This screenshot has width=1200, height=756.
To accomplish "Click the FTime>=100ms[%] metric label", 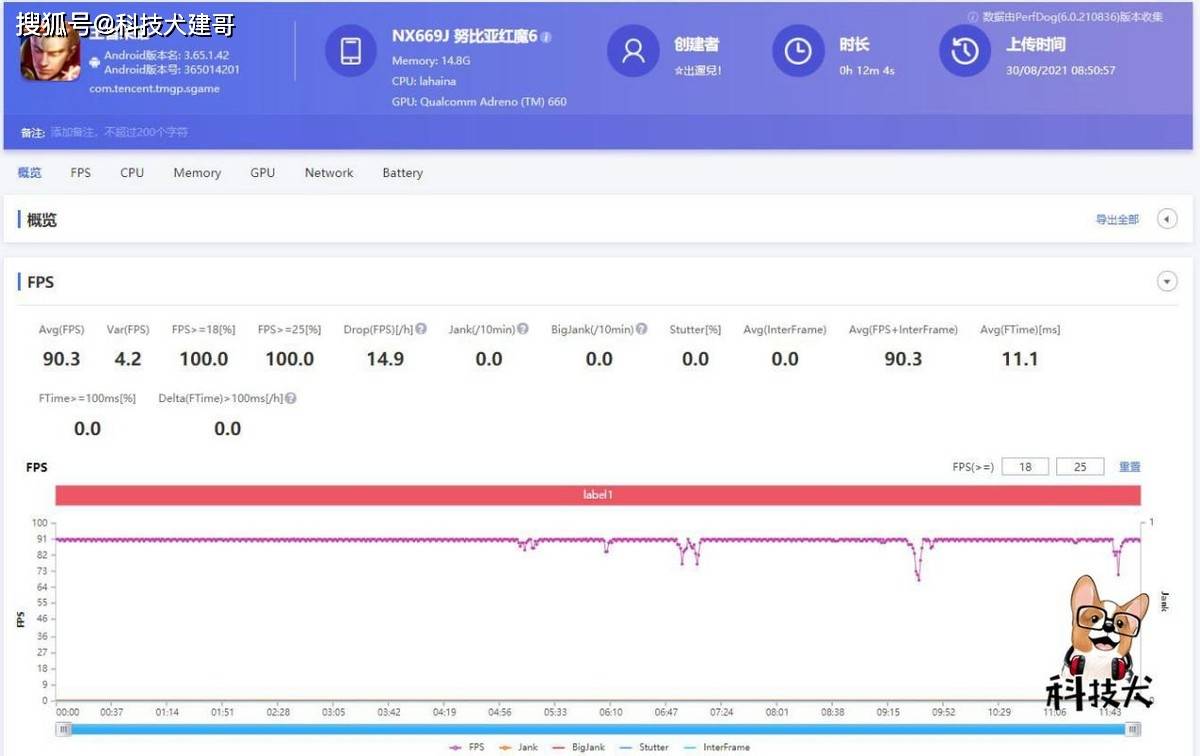I will pyautogui.click(x=87, y=398).
